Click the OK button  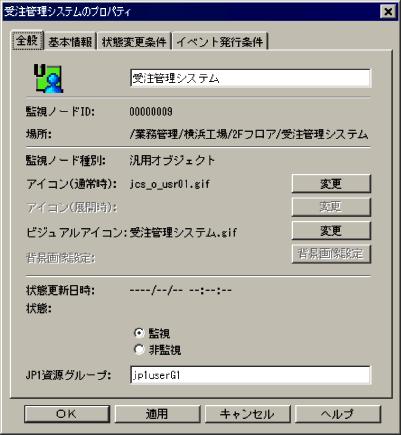coord(67,414)
